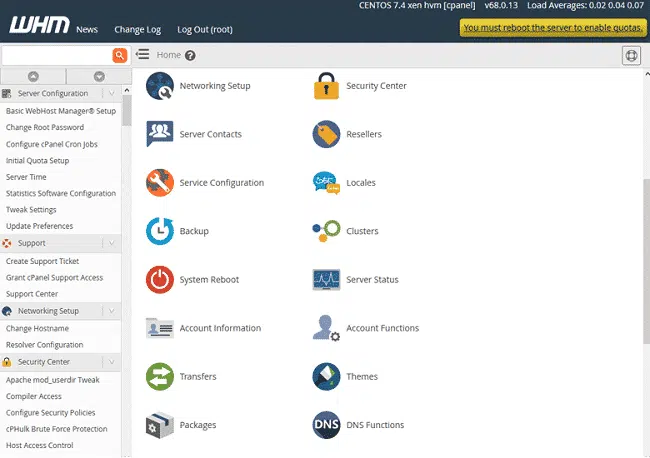This screenshot has width=650, height=458.
Task: Open Server Time link
Action: point(26,177)
